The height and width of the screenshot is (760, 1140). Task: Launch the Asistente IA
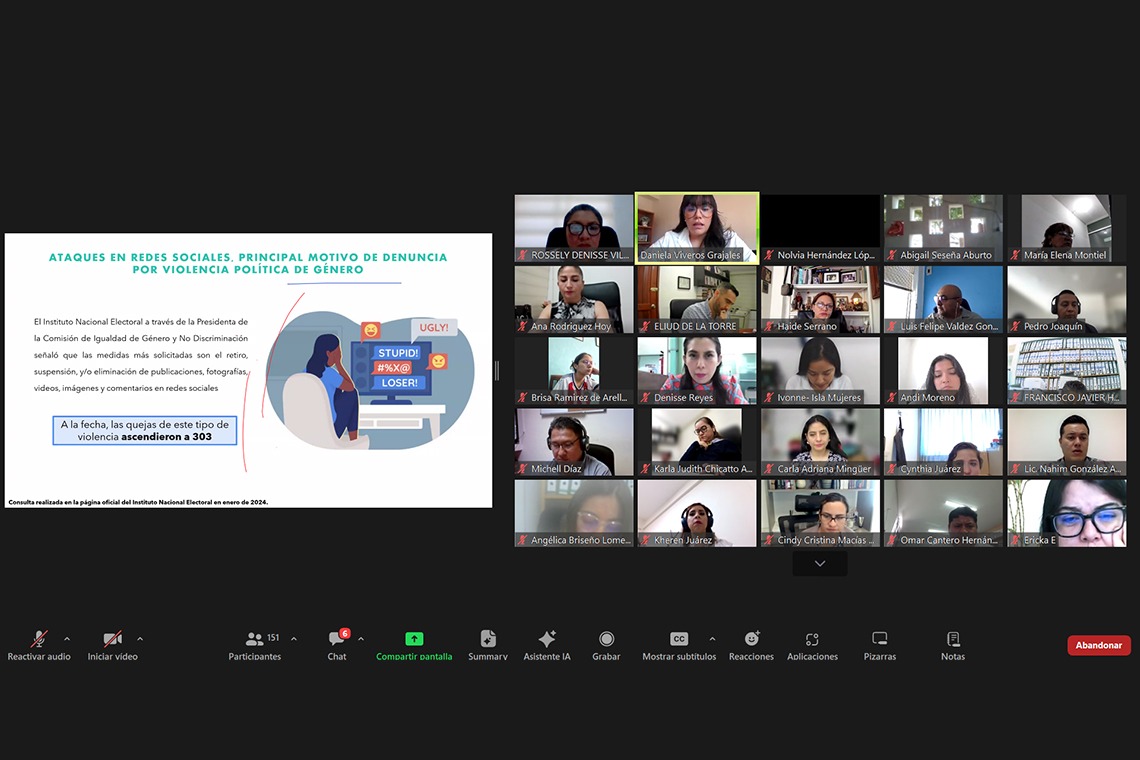546,641
